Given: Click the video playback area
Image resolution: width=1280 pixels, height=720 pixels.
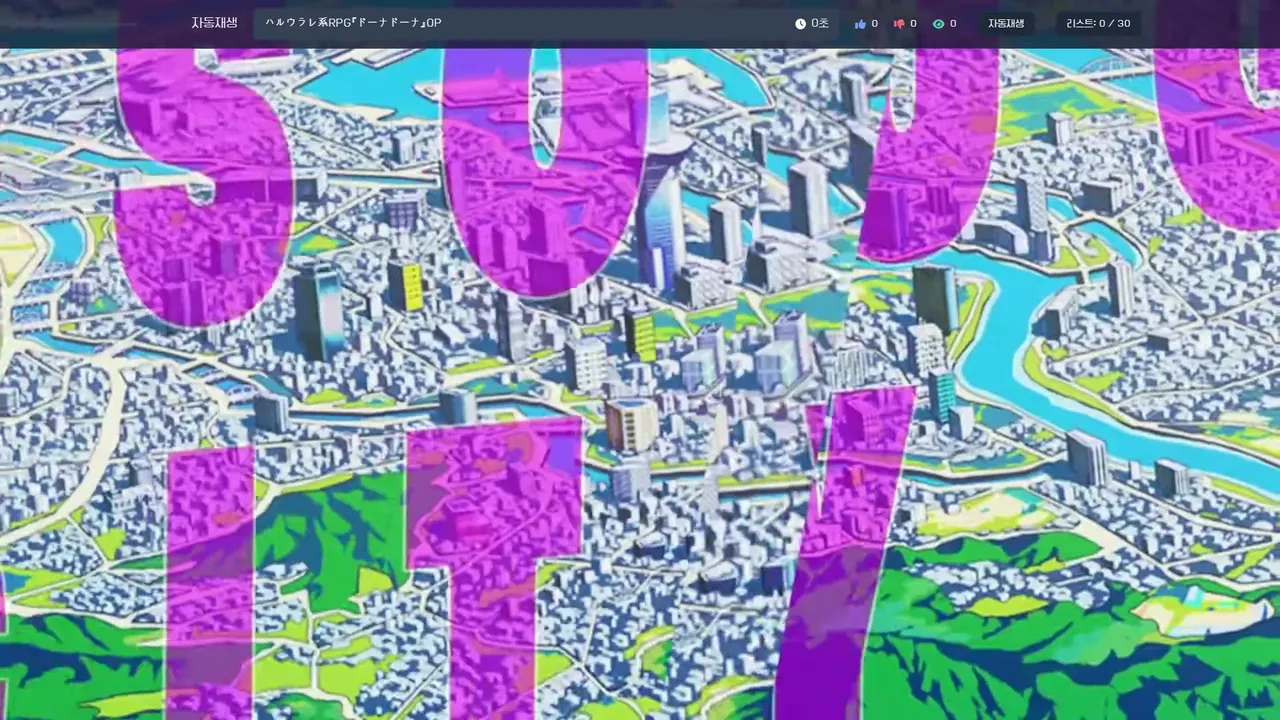Looking at the screenshot, I should 640,384.
